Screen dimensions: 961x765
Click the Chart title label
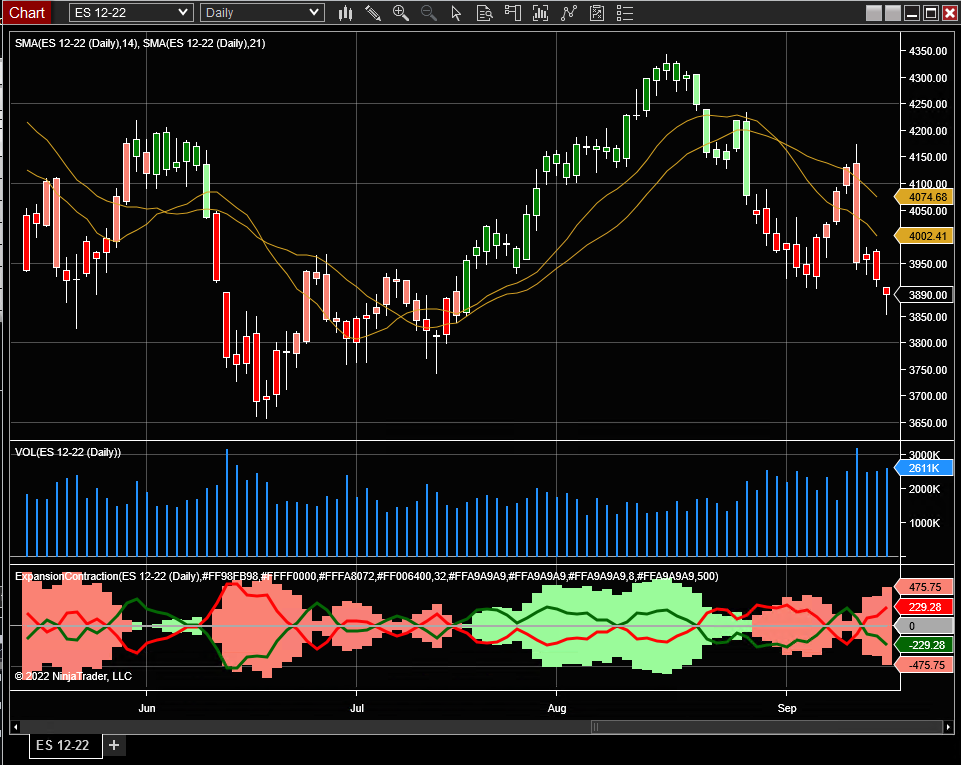click(x=27, y=13)
